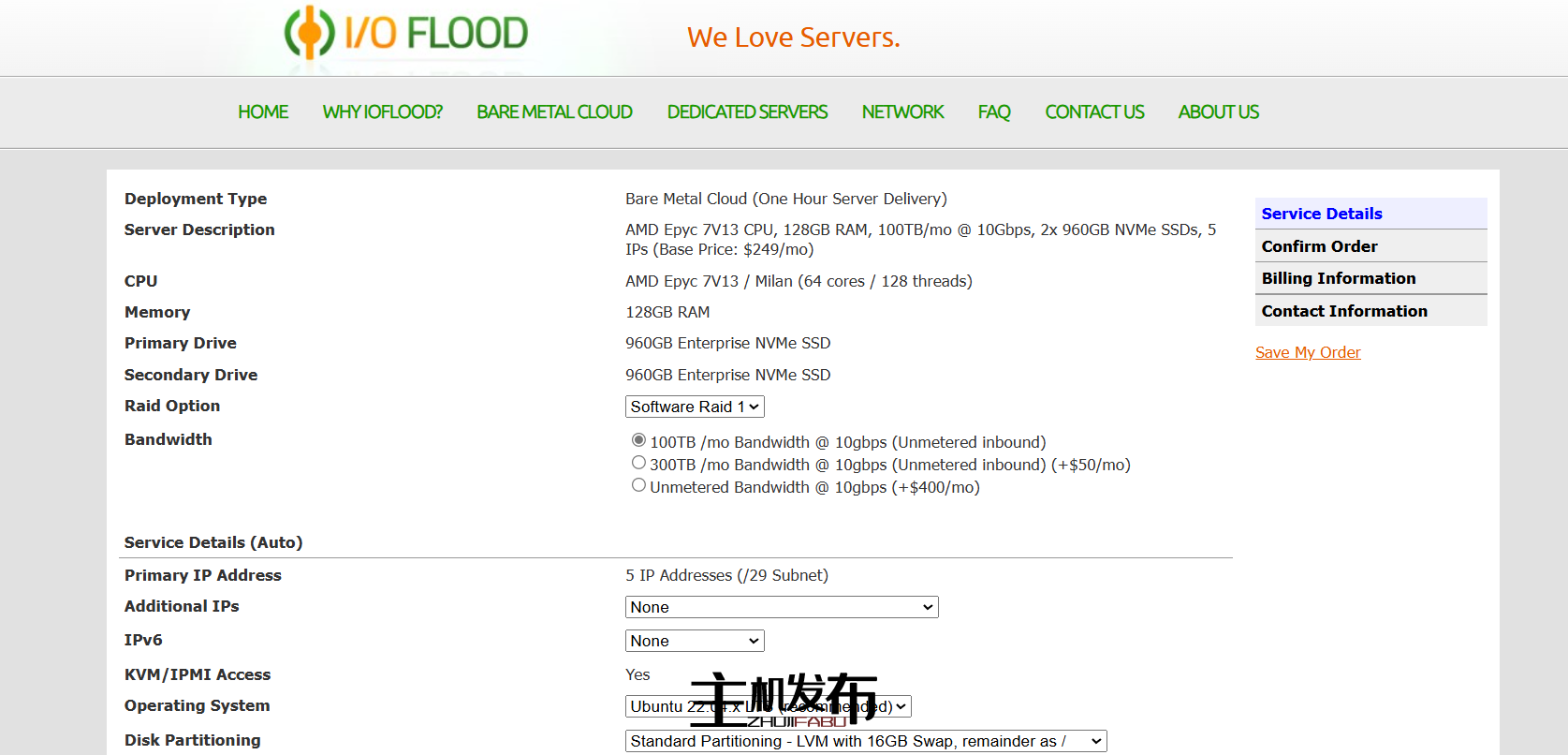1568x755 pixels.
Task: Open the DEDICATED SERVERS menu
Action: pyautogui.click(x=747, y=112)
